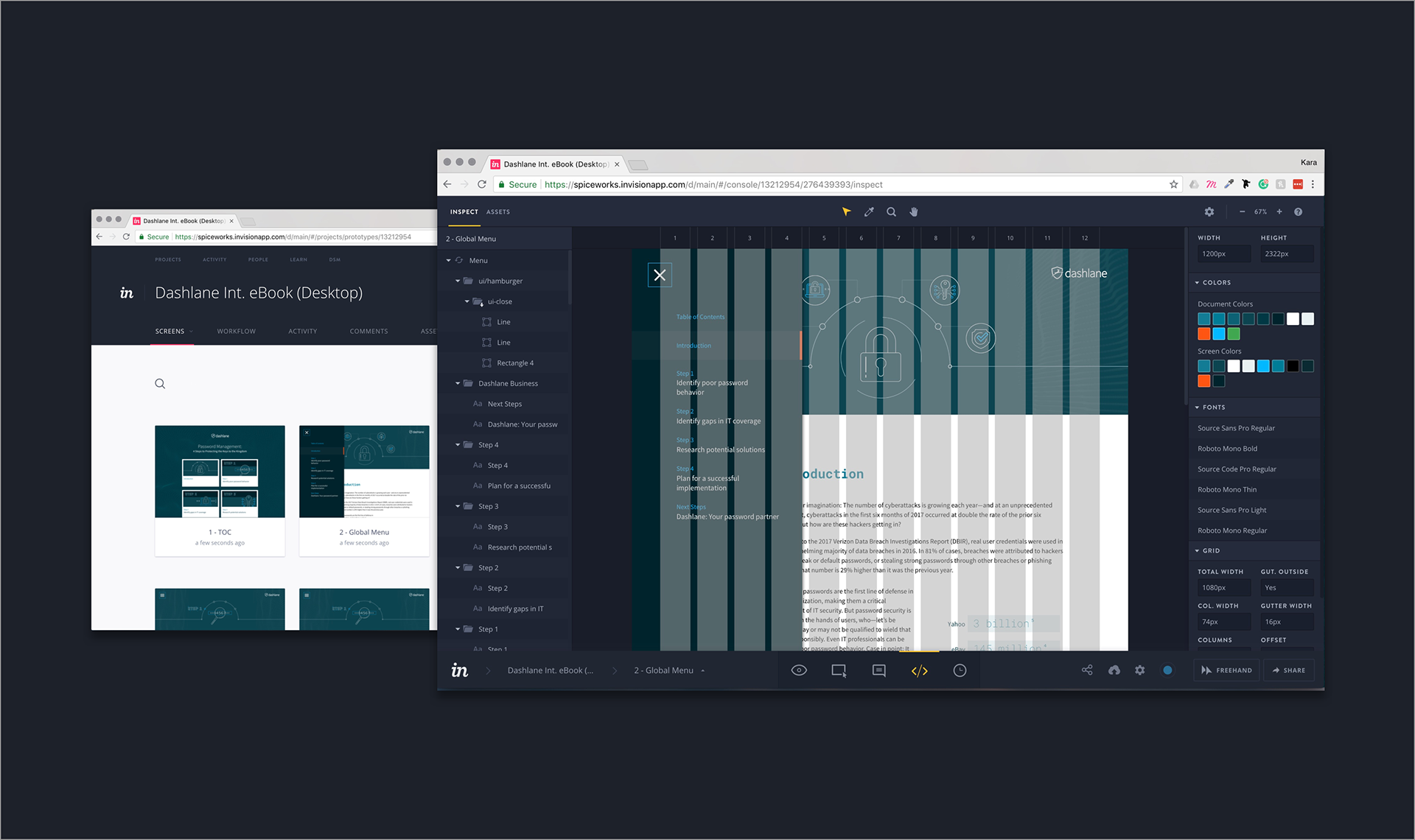This screenshot has height=840, width=1415.
Task: Switch to Inspect mode code icon
Action: tap(919, 671)
